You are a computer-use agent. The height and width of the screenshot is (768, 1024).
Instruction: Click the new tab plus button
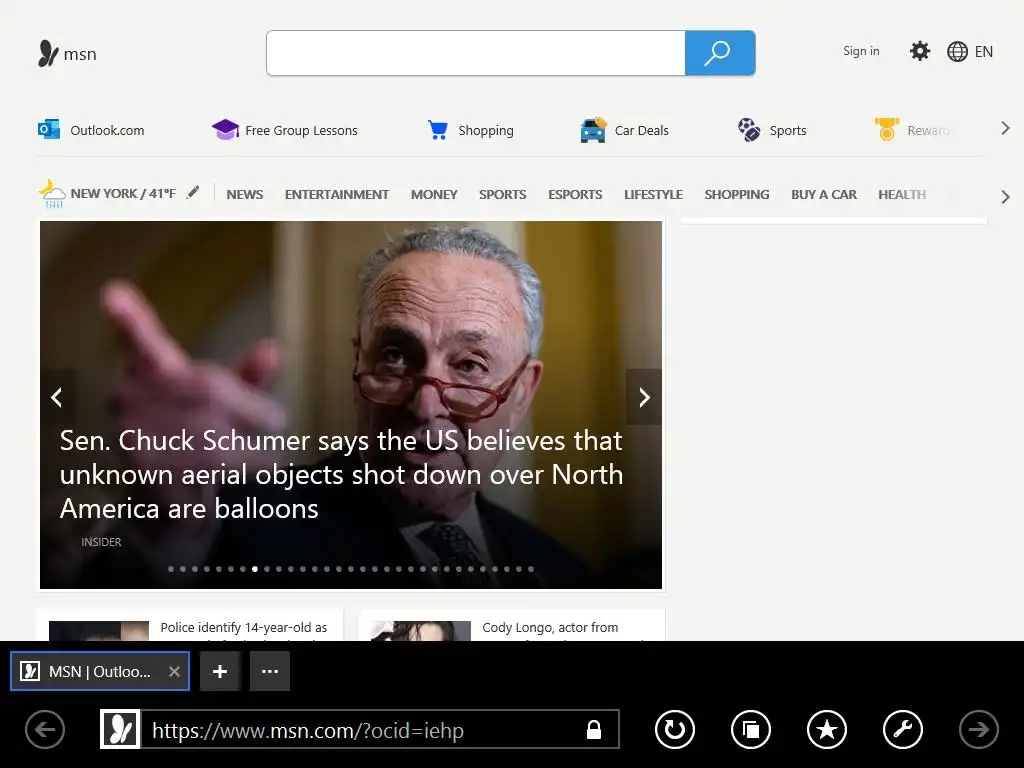coord(220,671)
